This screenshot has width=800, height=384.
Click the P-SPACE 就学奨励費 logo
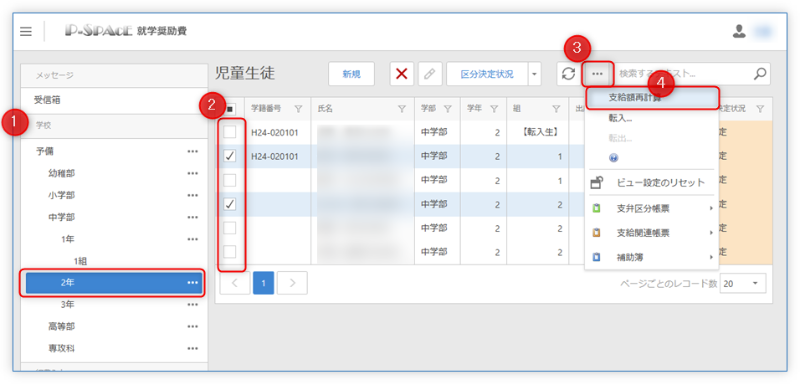point(126,31)
